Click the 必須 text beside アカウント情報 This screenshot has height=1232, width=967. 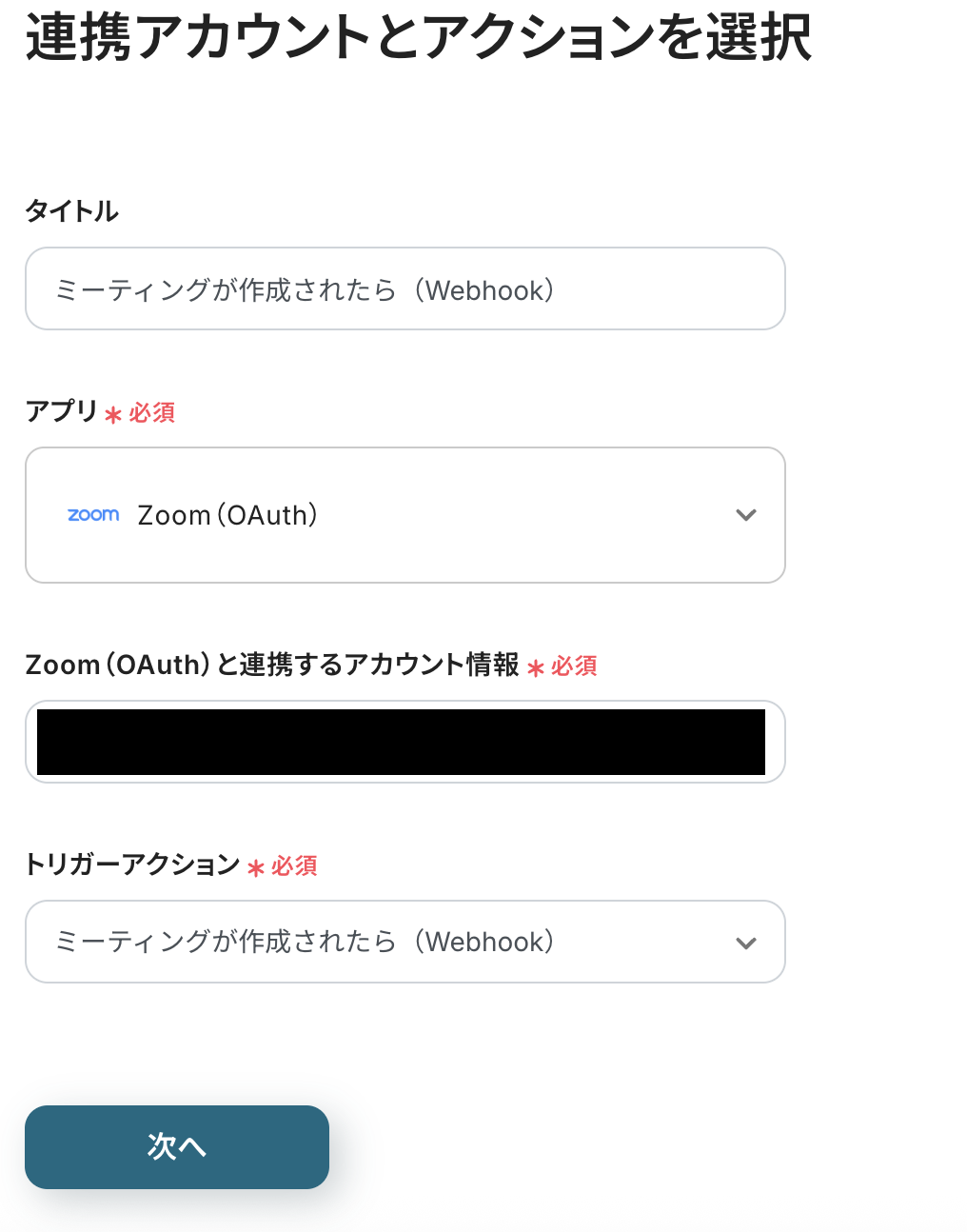coord(574,666)
